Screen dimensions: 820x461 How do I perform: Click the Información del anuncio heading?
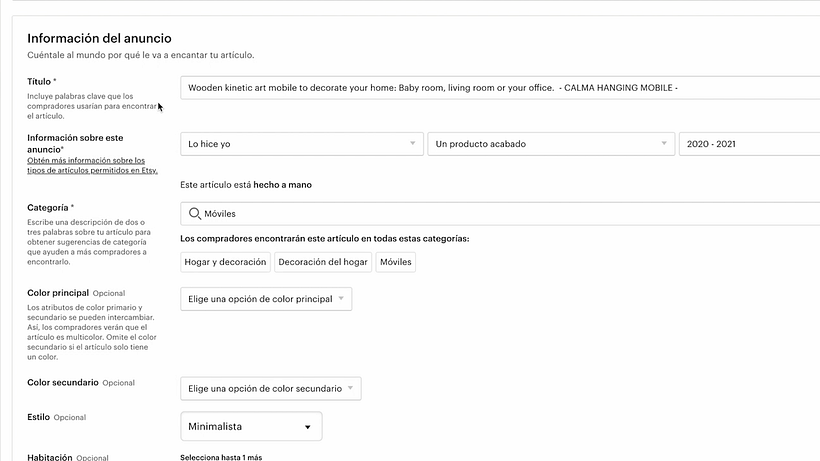point(99,38)
